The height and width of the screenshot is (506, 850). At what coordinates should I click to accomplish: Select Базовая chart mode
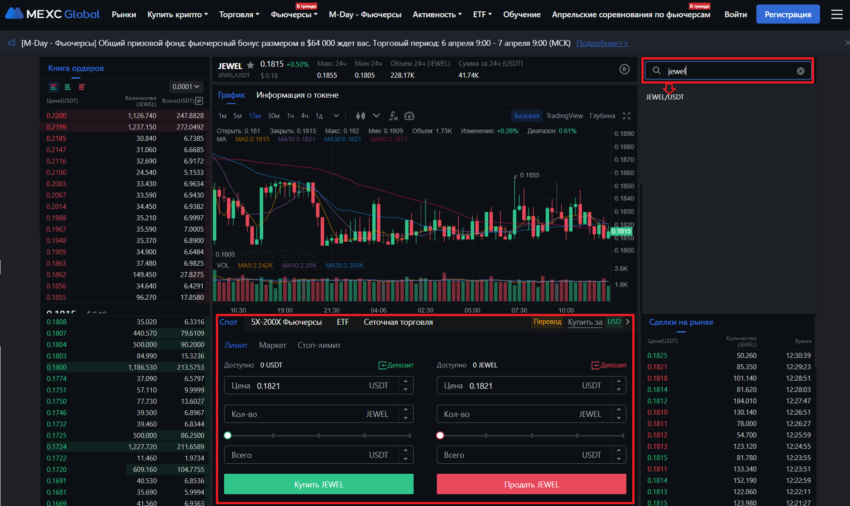(526, 116)
